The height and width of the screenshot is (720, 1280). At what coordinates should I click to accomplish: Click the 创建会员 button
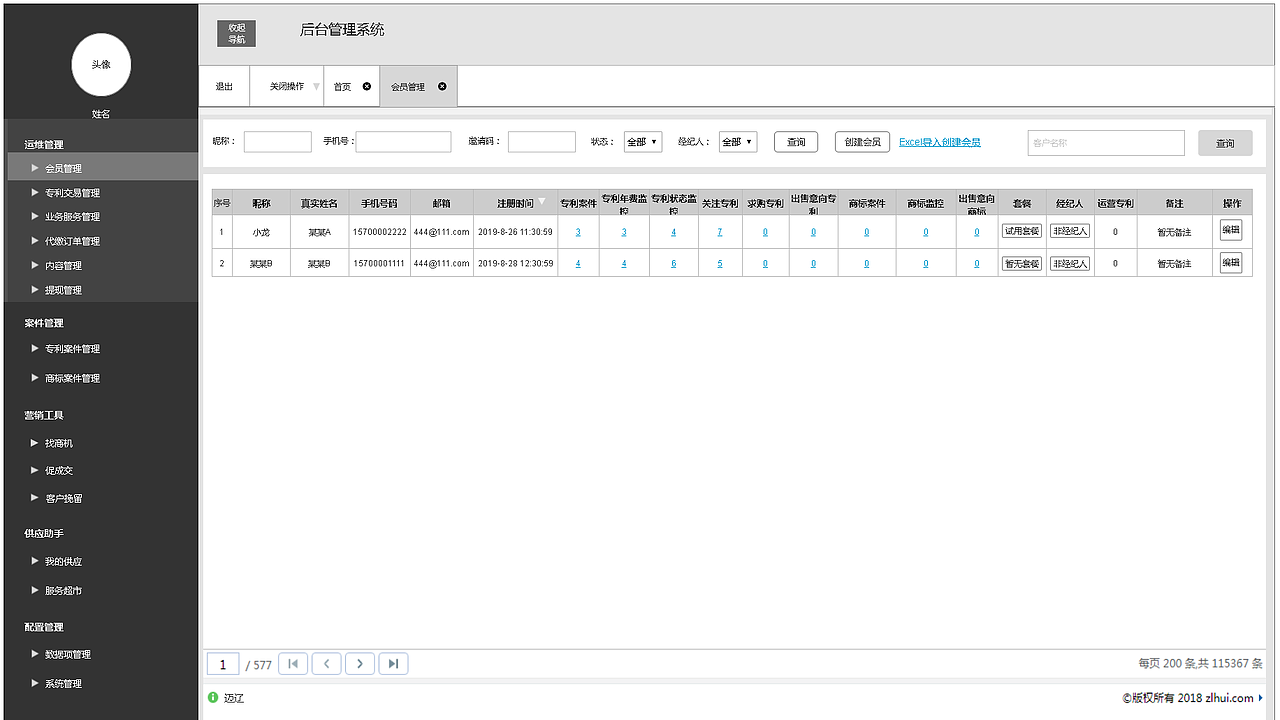tap(862, 142)
